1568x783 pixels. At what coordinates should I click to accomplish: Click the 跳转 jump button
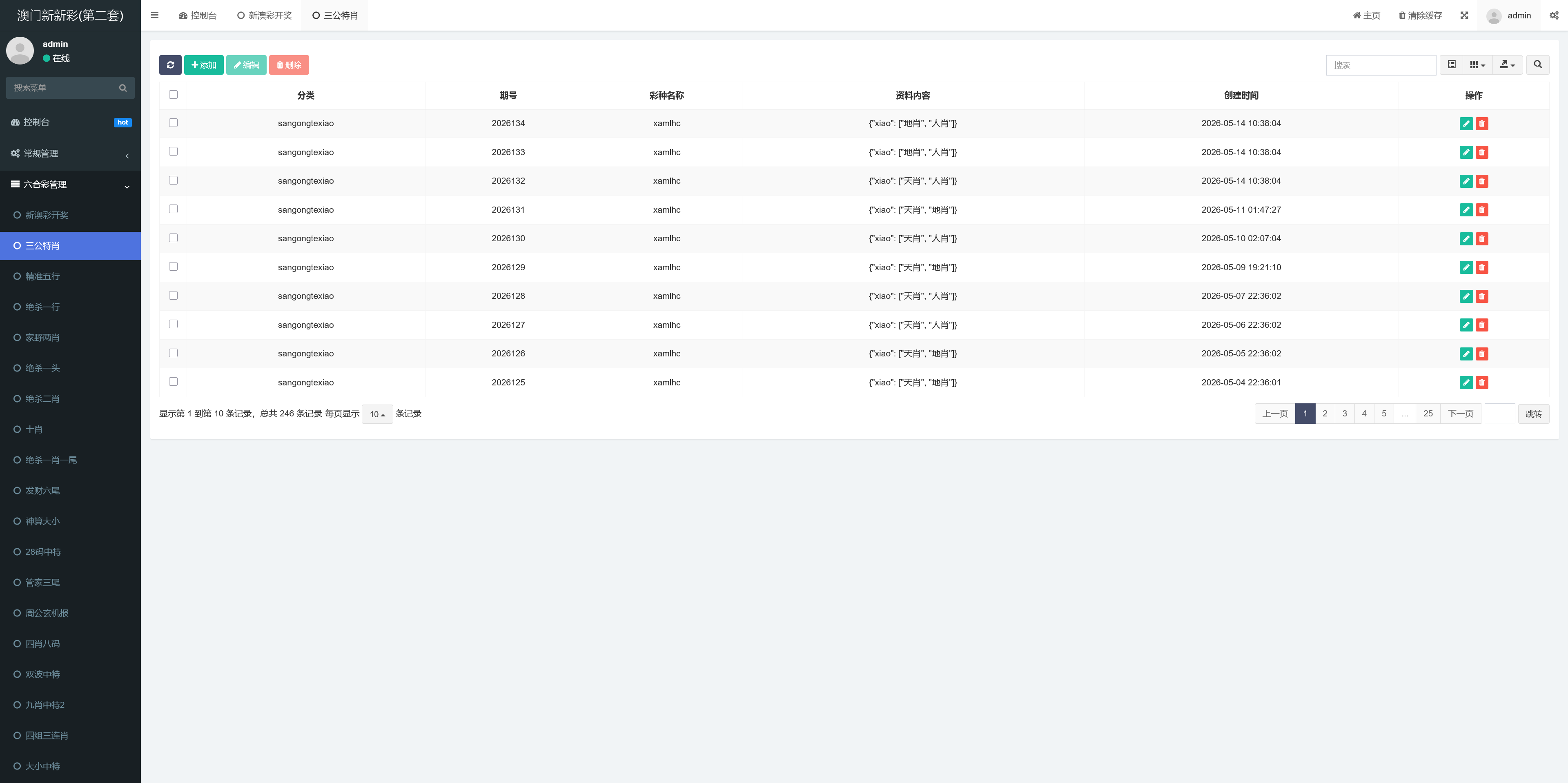pyautogui.click(x=1533, y=414)
